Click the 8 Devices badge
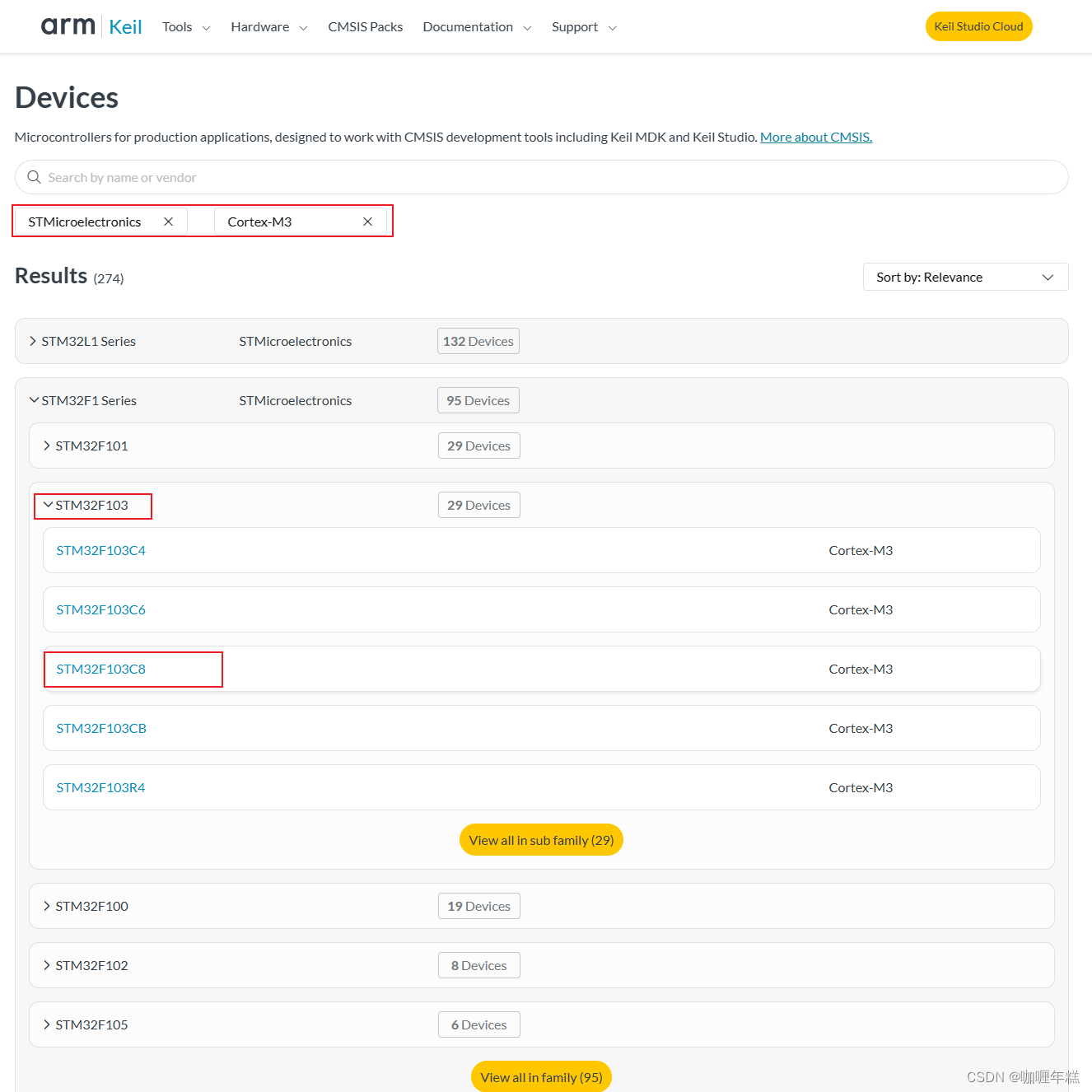 tap(479, 965)
